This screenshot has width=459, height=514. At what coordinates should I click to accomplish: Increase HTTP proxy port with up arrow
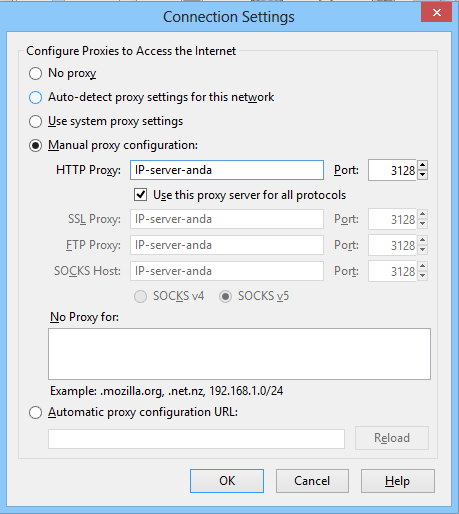pyautogui.click(x=423, y=165)
